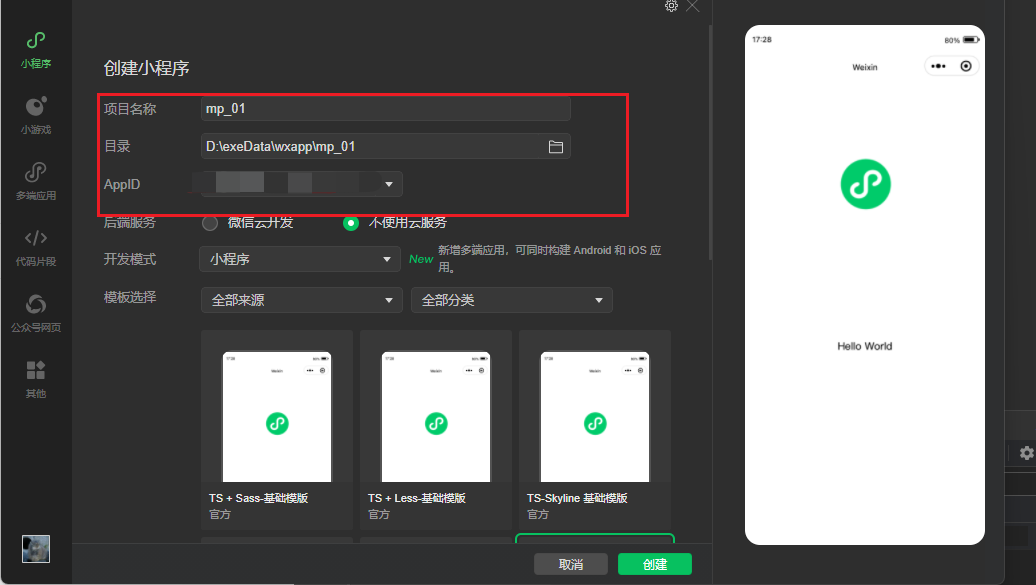The image size is (1036, 585).
Task: Click the user avatar in the sidebar
Action: coord(36,549)
